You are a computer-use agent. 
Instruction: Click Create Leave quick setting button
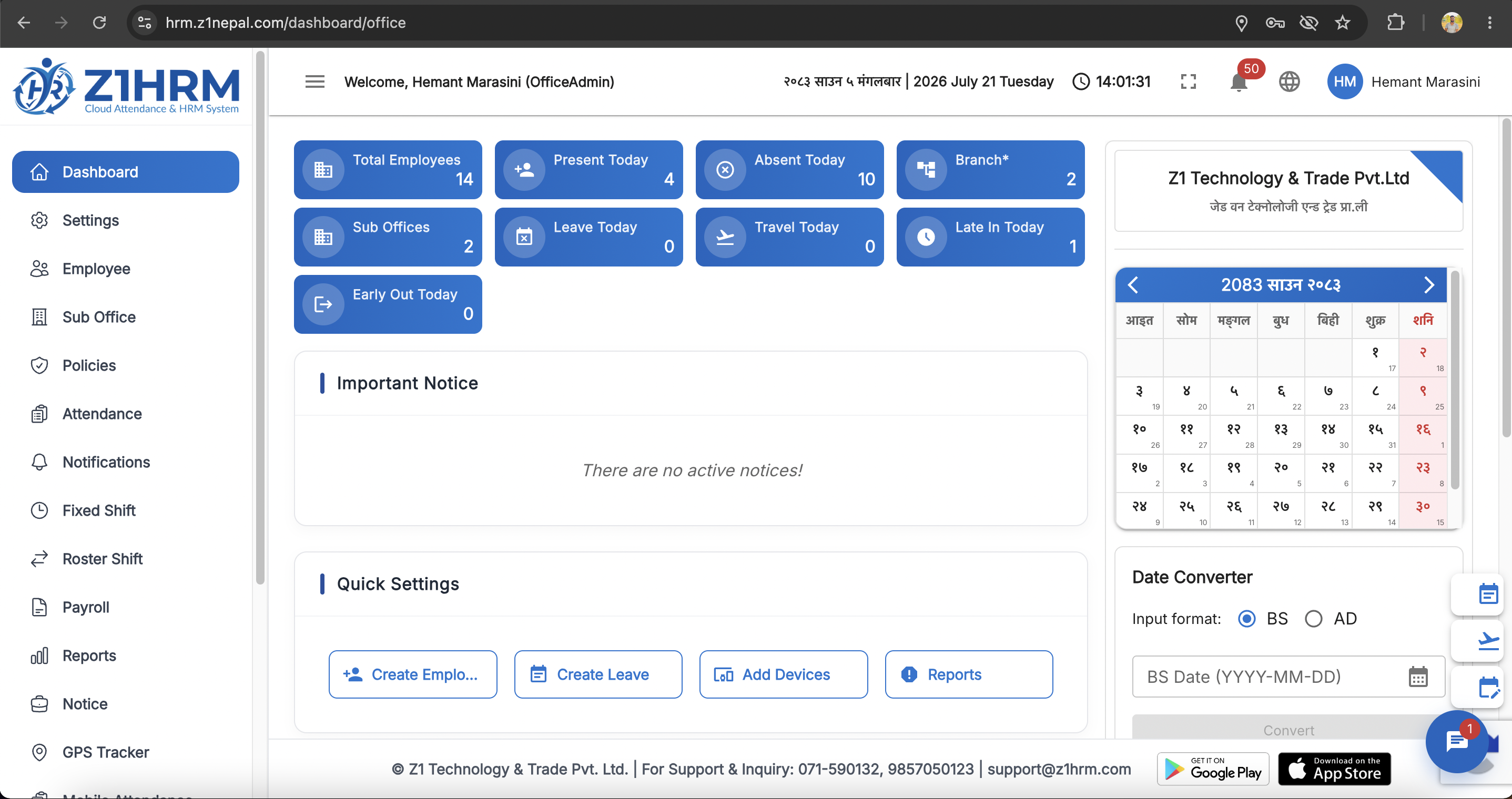598,674
